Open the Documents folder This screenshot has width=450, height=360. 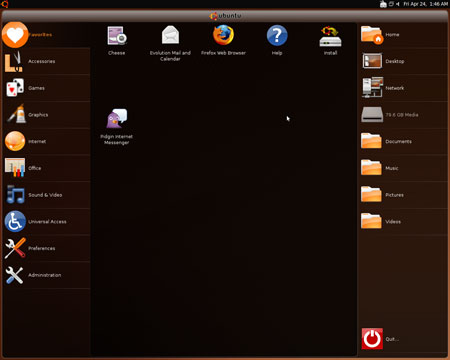coord(403,141)
